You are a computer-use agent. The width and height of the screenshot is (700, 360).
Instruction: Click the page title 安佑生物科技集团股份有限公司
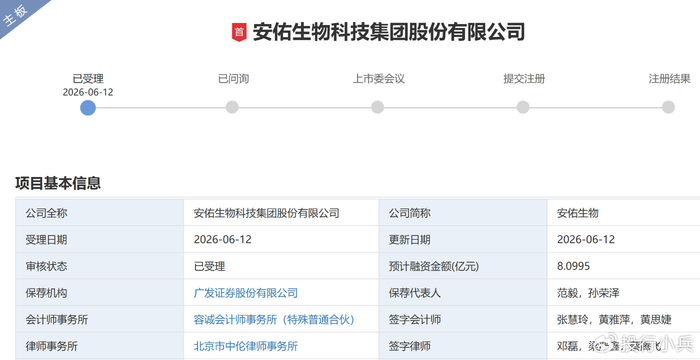click(x=389, y=33)
